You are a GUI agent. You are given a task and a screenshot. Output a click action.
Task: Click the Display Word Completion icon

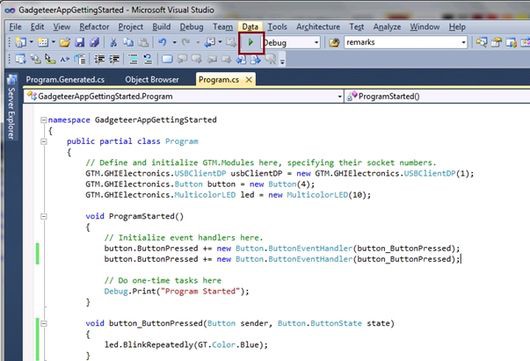pyautogui.click(x=65, y=59)
